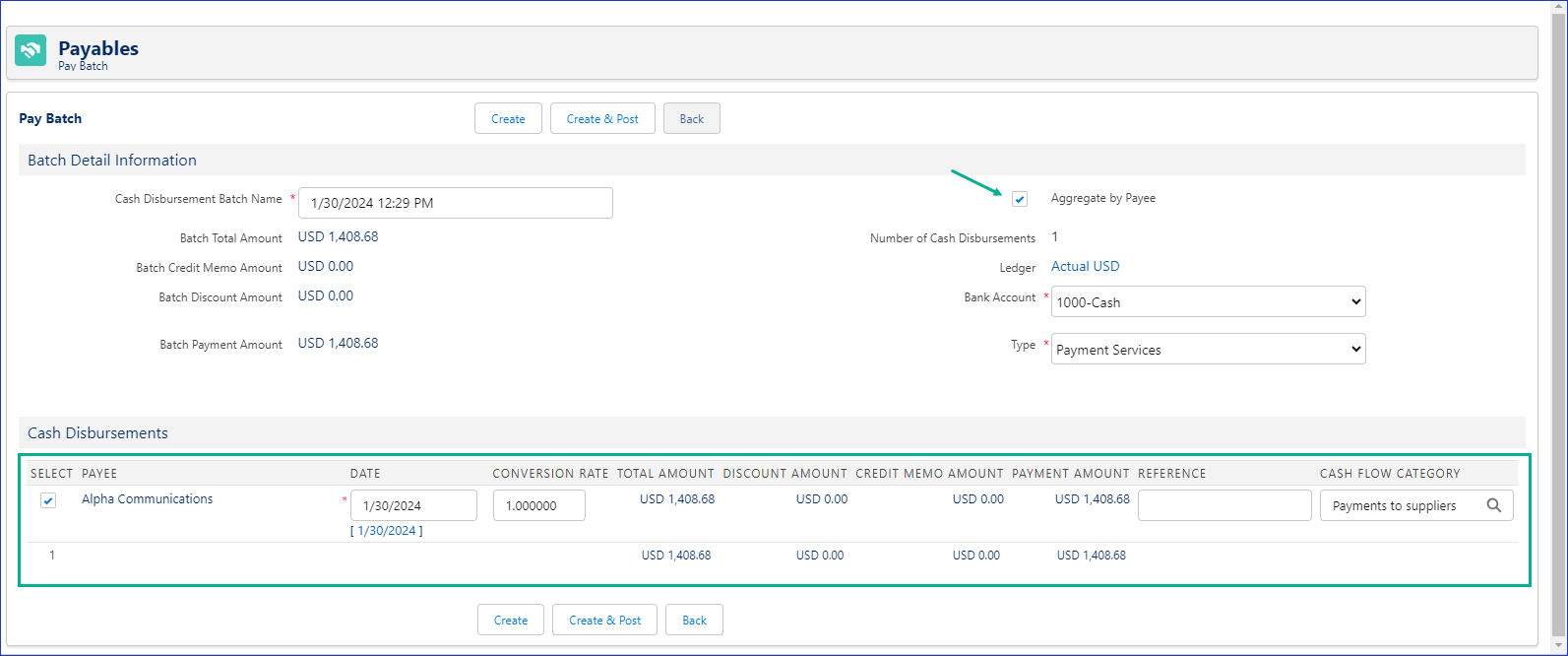Click the Cash Disbursement Batch Name field
1568x656 pixels.
pyautogui.click(x=455, y=203)
